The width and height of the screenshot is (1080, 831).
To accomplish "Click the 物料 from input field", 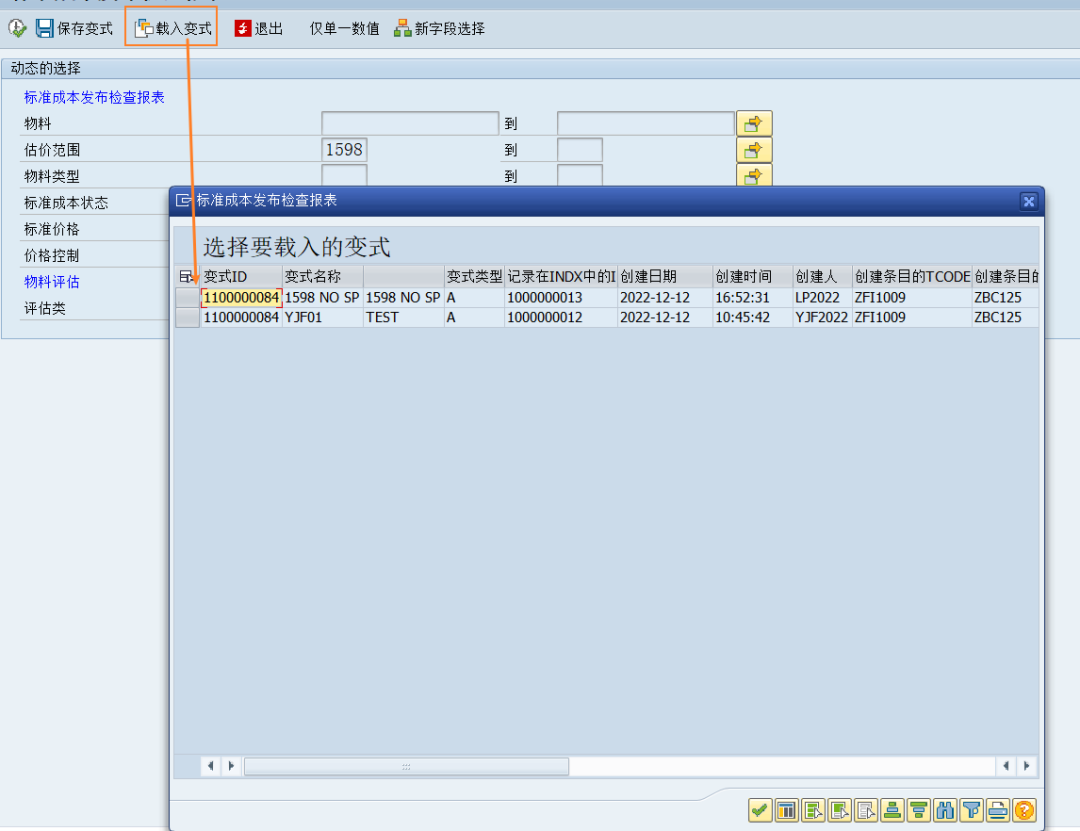I will pos(410,123).
